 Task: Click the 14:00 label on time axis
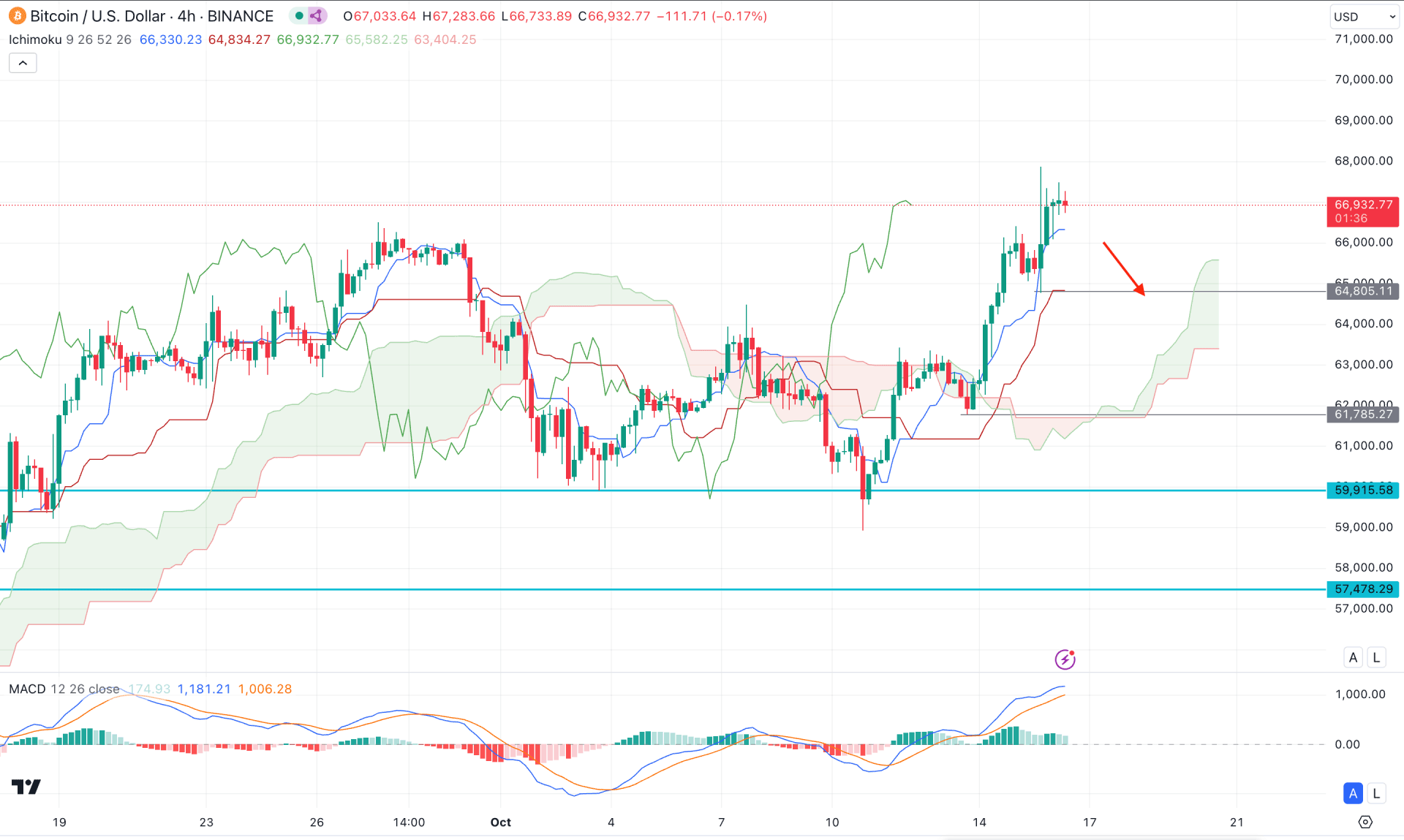409,822
